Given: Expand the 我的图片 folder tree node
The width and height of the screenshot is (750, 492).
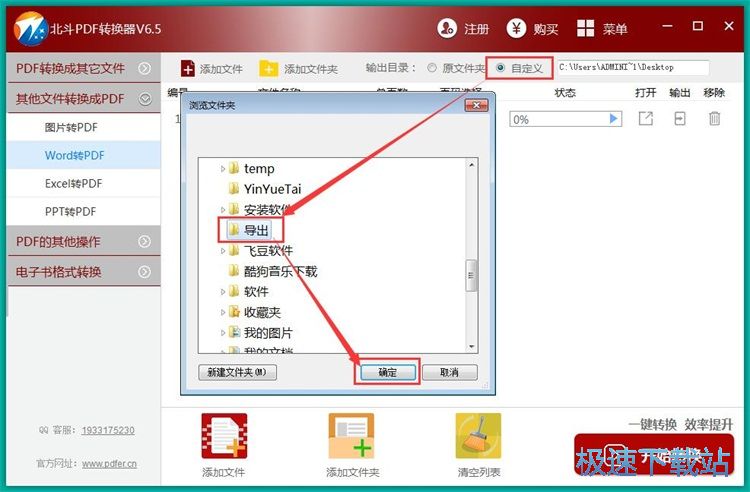Looking at the screenshot, I should tap(222, 333).
